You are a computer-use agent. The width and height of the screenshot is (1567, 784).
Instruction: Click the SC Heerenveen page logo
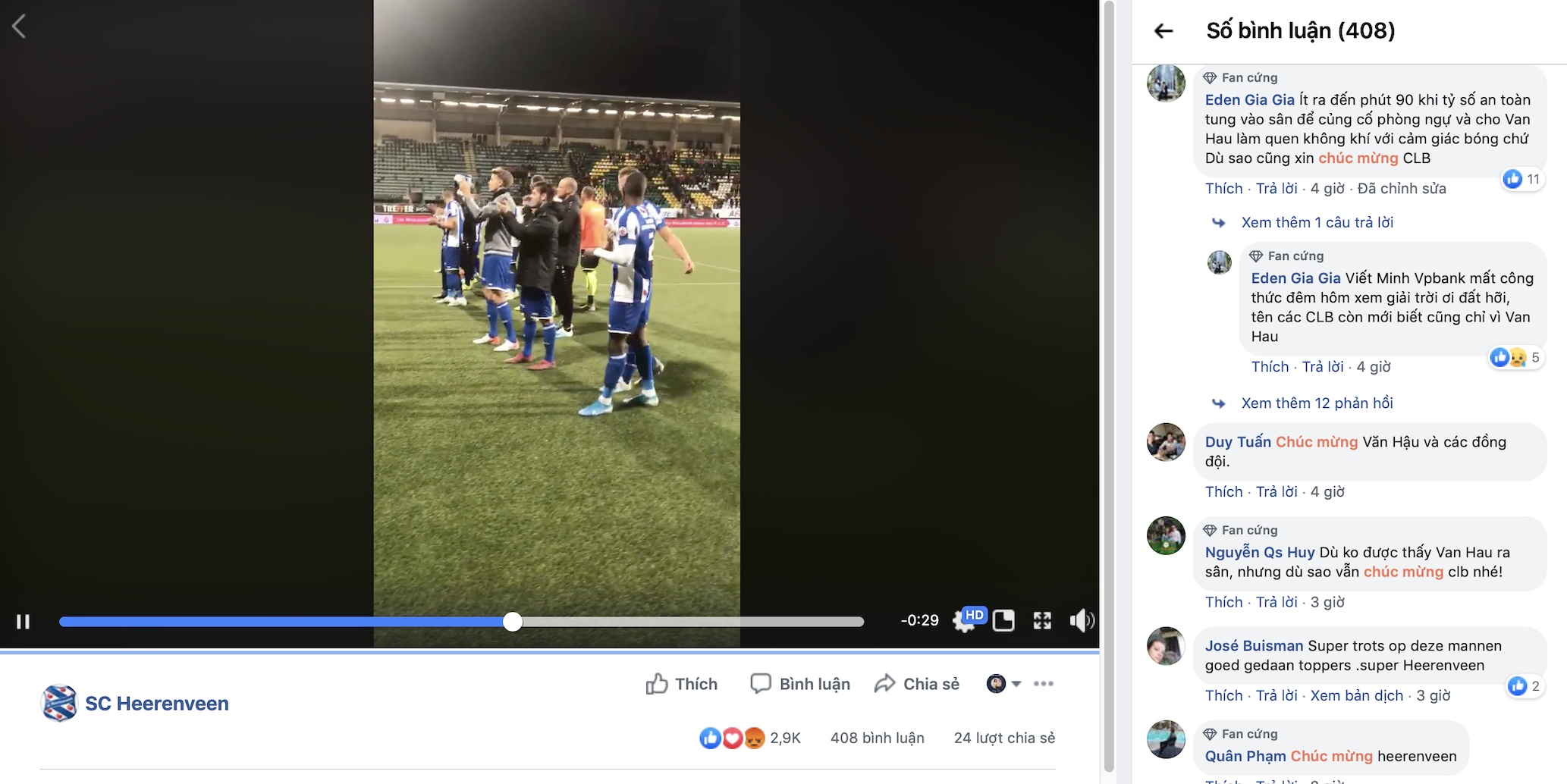59,704
